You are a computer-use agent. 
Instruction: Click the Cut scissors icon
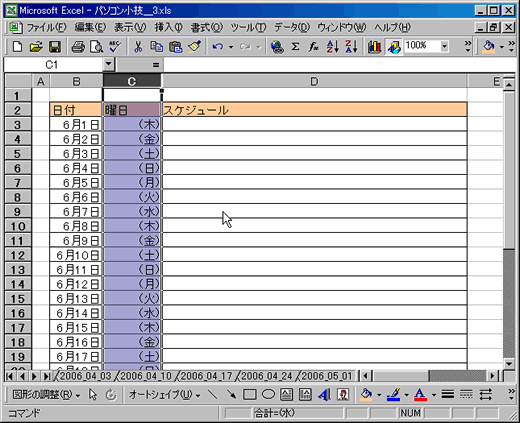(138, 47)
